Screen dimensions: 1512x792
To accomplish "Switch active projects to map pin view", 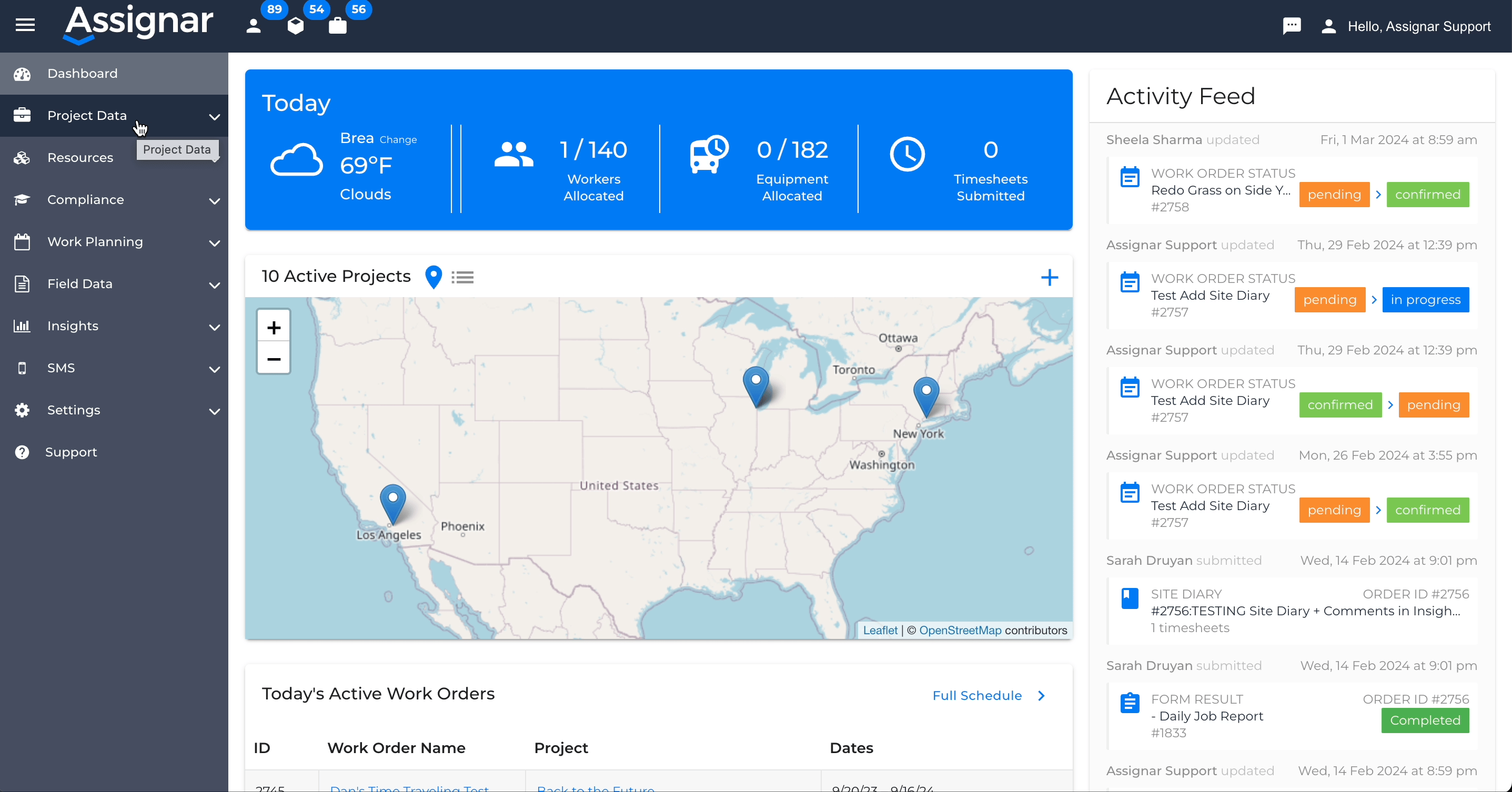I will [433, 277].
